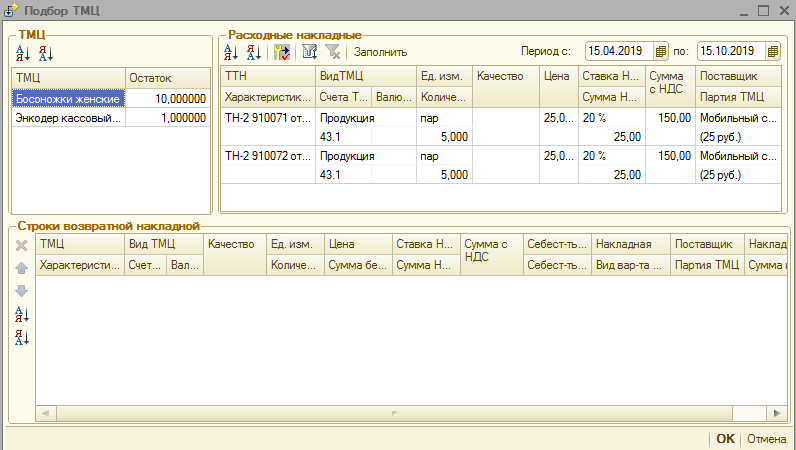Select the Босоножки женские row
The width and height of the screenshot is (796, 450).
pyautogui.click(x=68, y=99)
